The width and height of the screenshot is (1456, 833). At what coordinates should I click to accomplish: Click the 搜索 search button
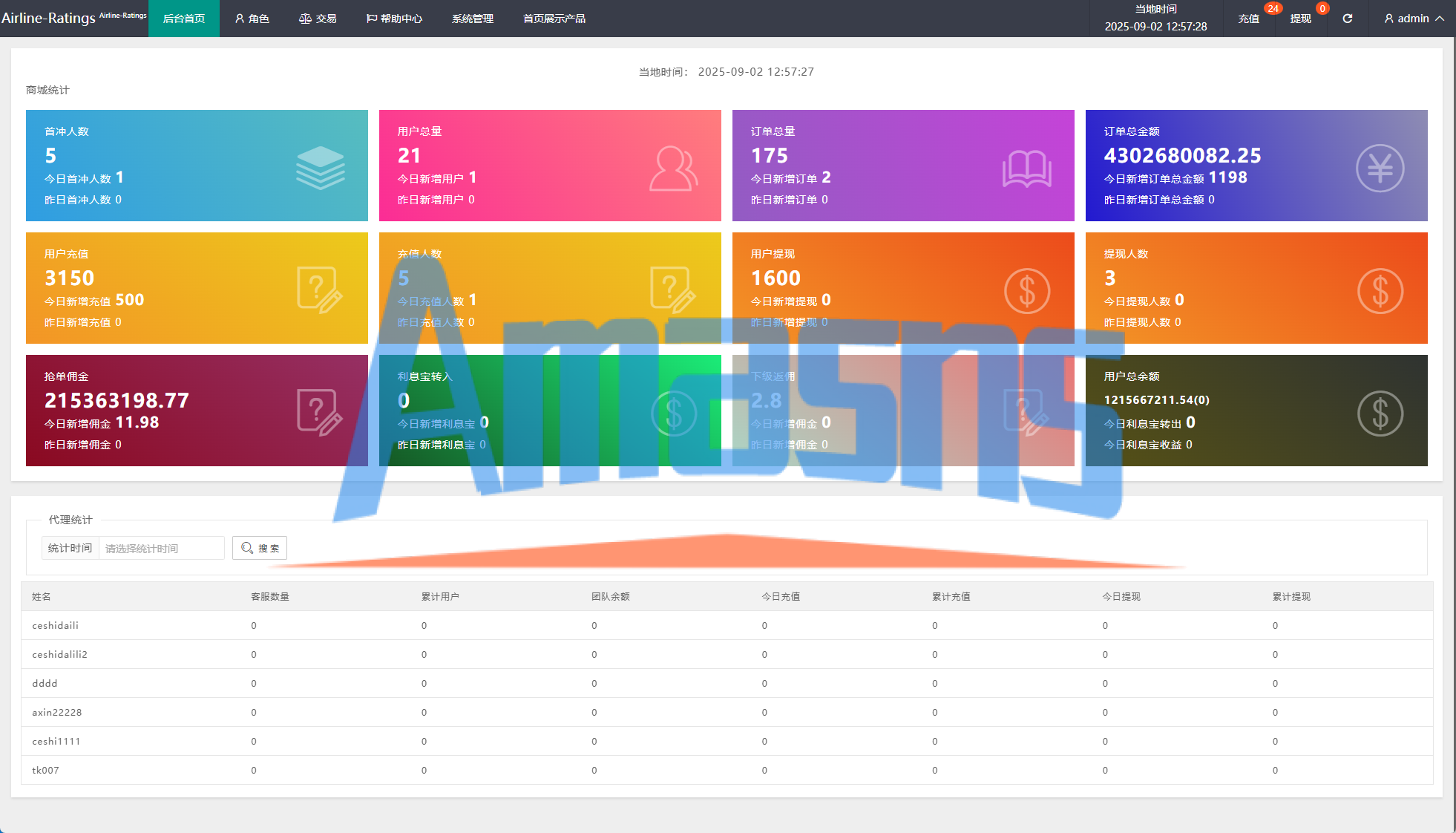(x=260, y=548)
